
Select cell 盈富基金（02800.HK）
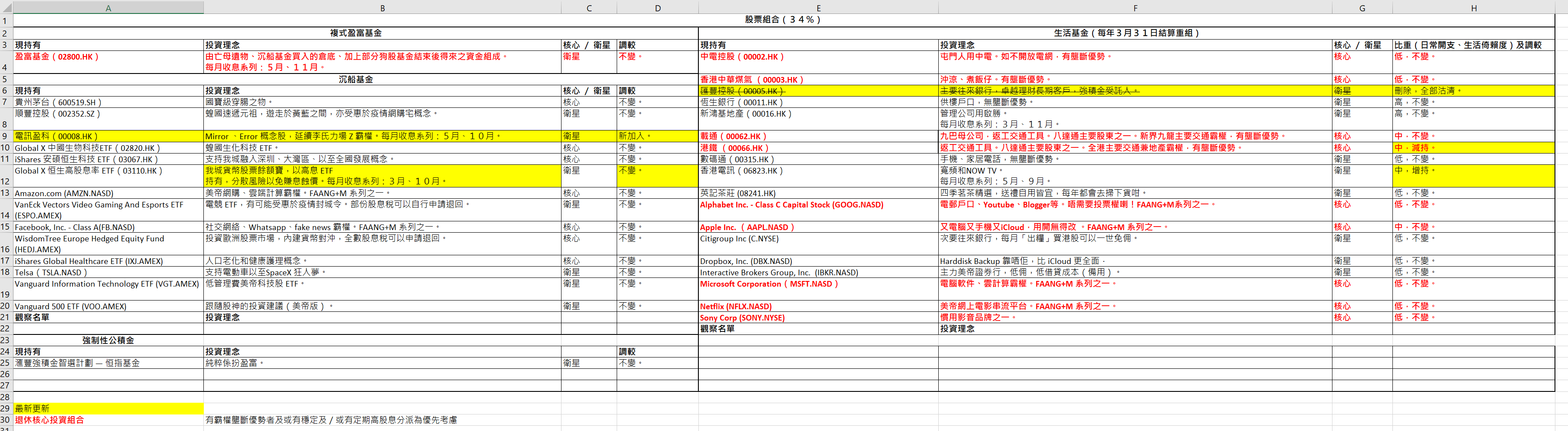click(108, 62)
